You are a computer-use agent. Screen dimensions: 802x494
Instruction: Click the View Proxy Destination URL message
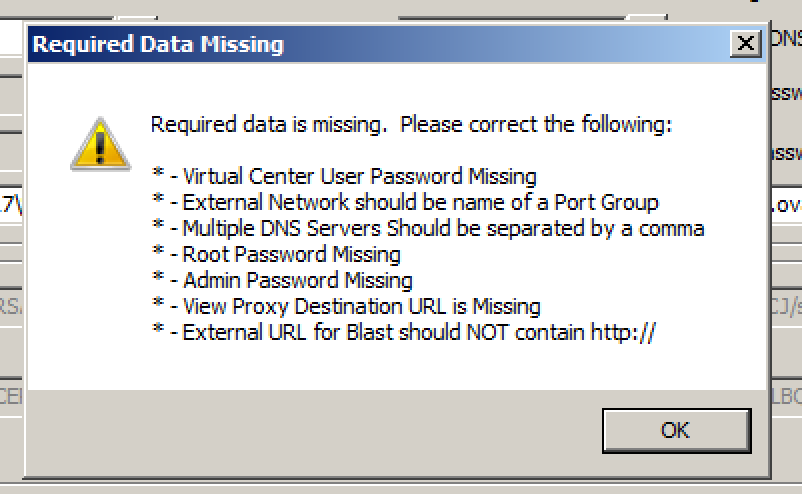click(x=360, y=307)
